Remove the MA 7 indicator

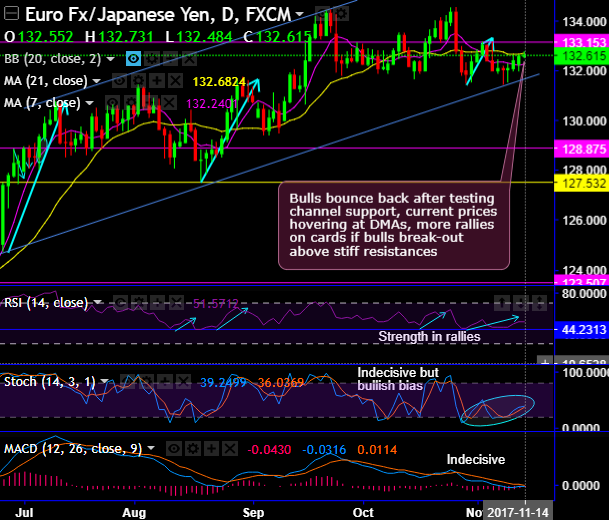(169, 103)
